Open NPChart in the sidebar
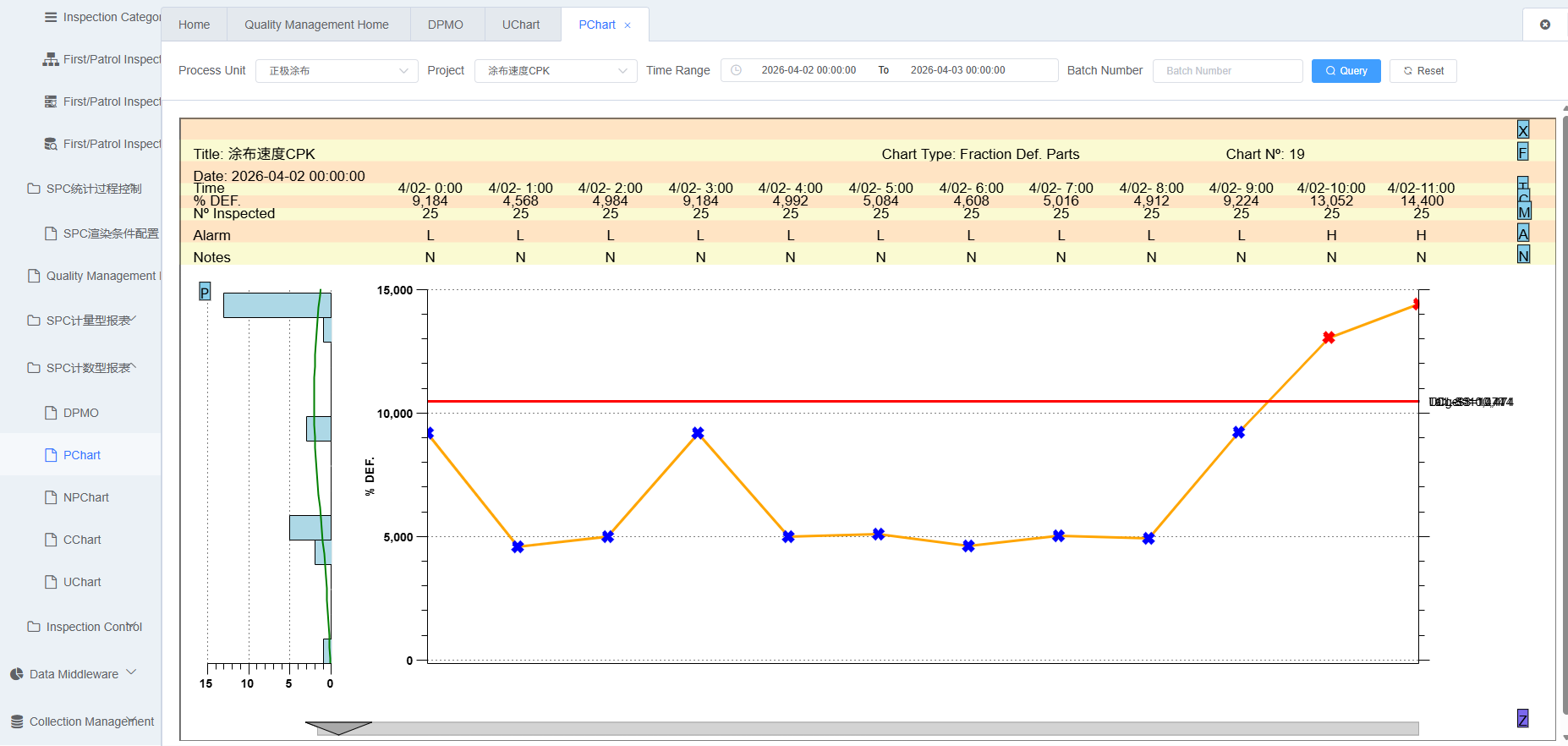The height and width of the screenshot is (746, 1568). point(80,497)
